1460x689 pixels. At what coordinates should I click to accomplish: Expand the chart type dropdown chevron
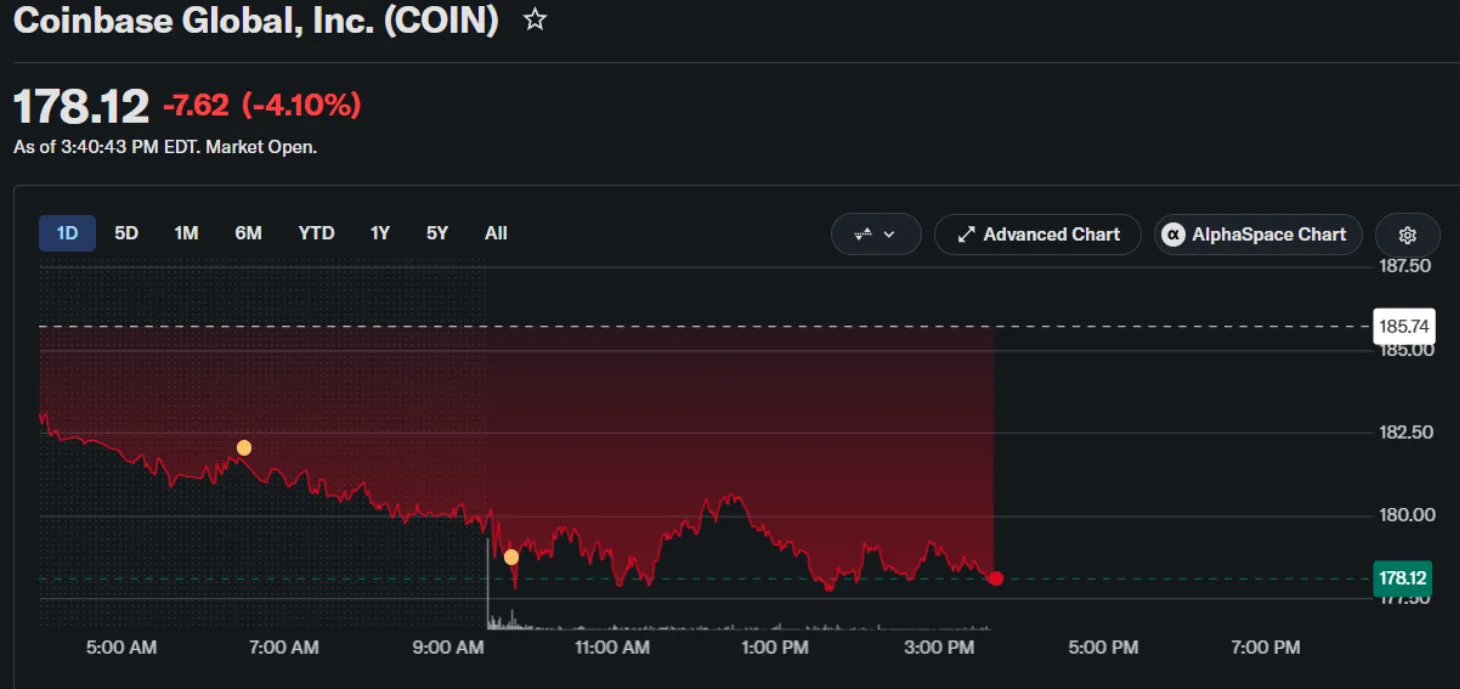click(x=889, y=235)
